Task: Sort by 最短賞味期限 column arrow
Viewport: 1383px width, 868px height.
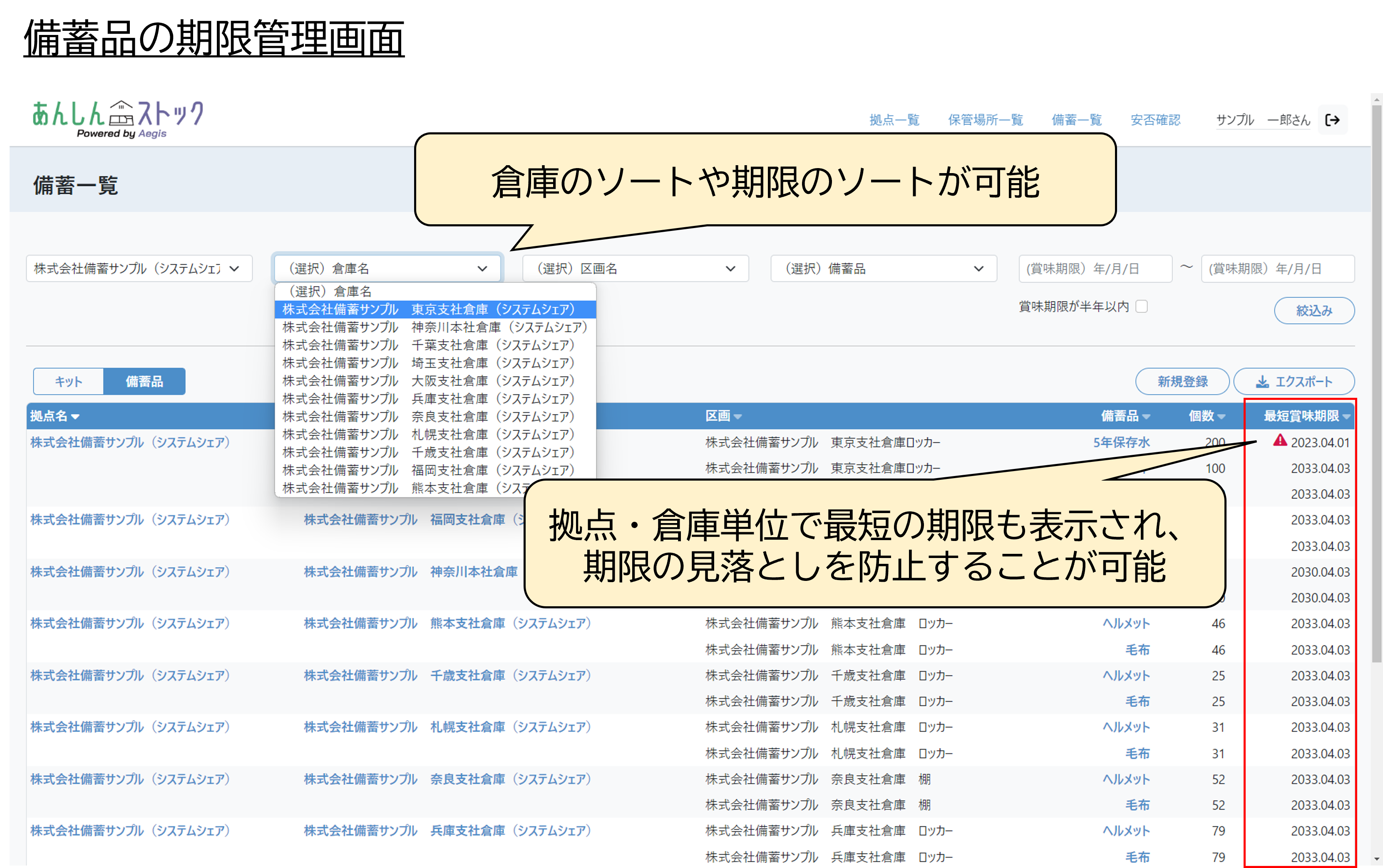Action: [x=1346, y=417]
